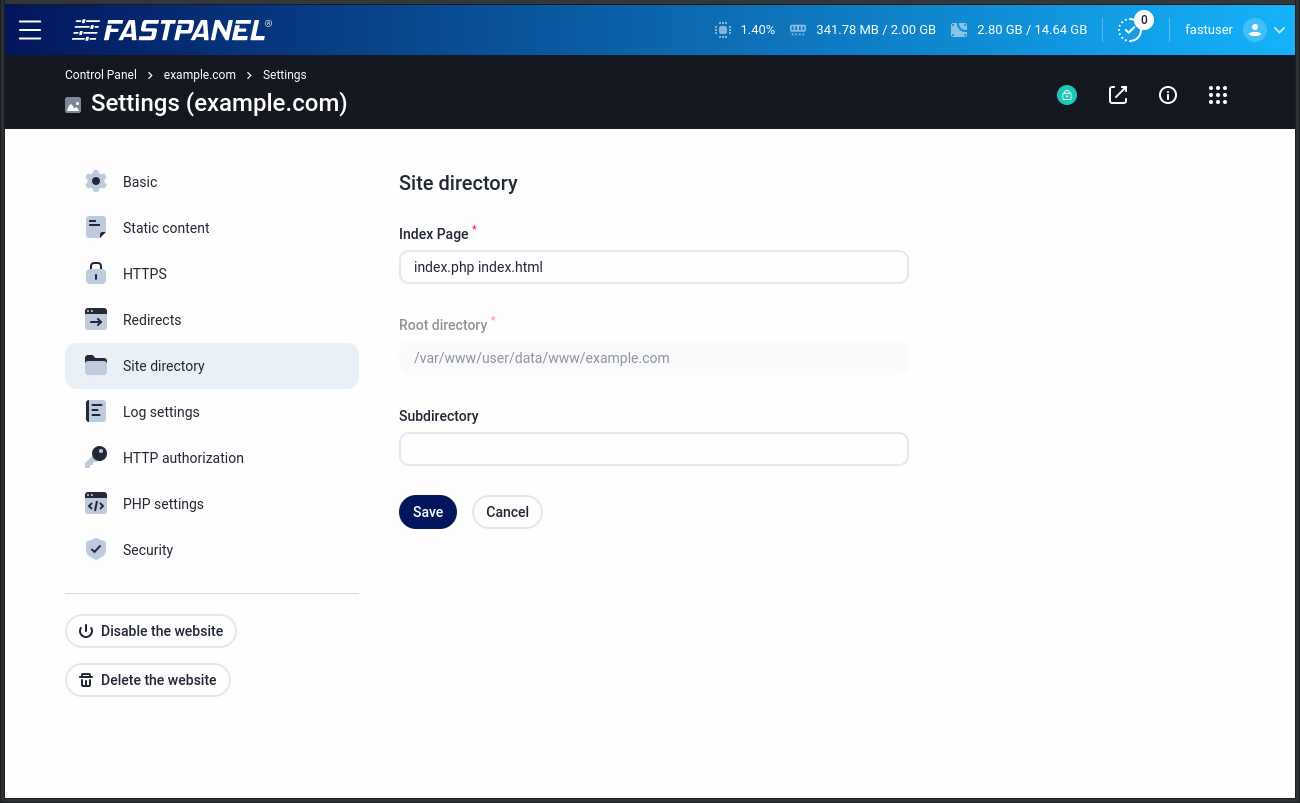Focus the Index Page input field
Image resolution: width=1300 pixels, height=803 pixels.
pyautogui.click(x=654, y=267)
